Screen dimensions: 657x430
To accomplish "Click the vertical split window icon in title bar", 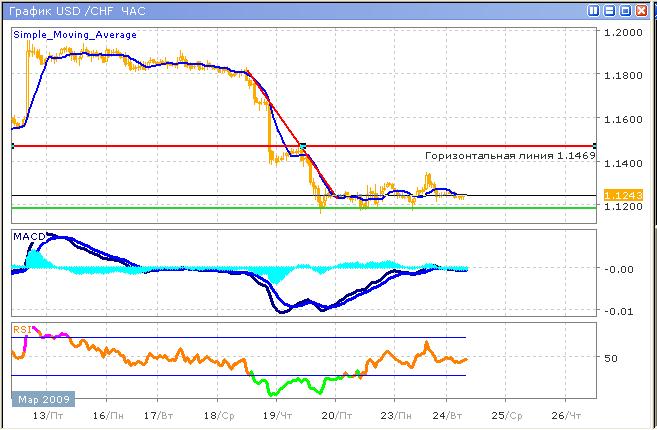I will (x=593, y=11).
